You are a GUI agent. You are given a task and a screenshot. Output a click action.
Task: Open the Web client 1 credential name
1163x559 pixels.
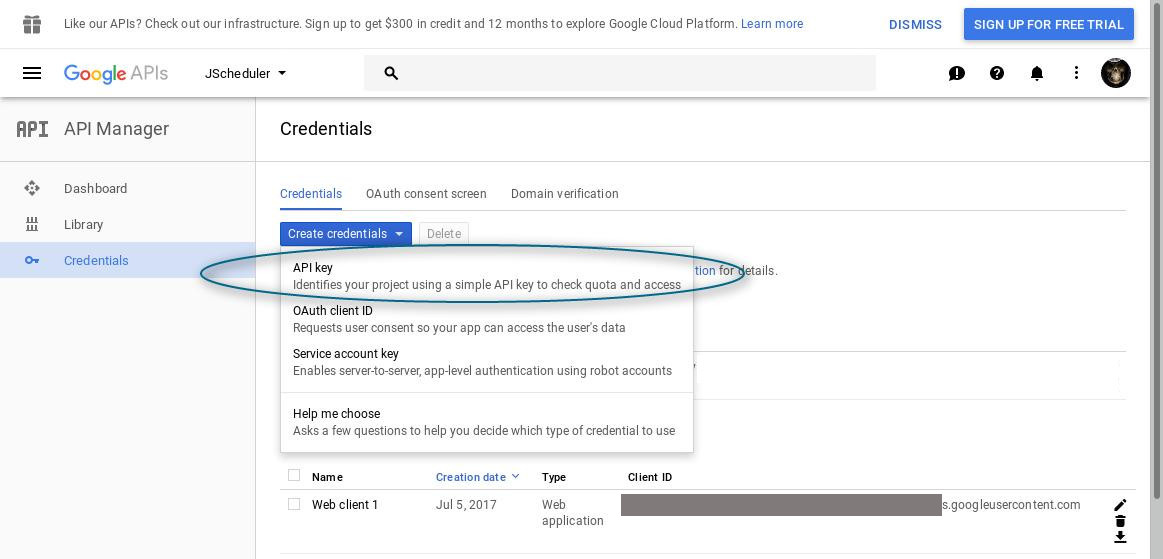(x=345, y=504)
